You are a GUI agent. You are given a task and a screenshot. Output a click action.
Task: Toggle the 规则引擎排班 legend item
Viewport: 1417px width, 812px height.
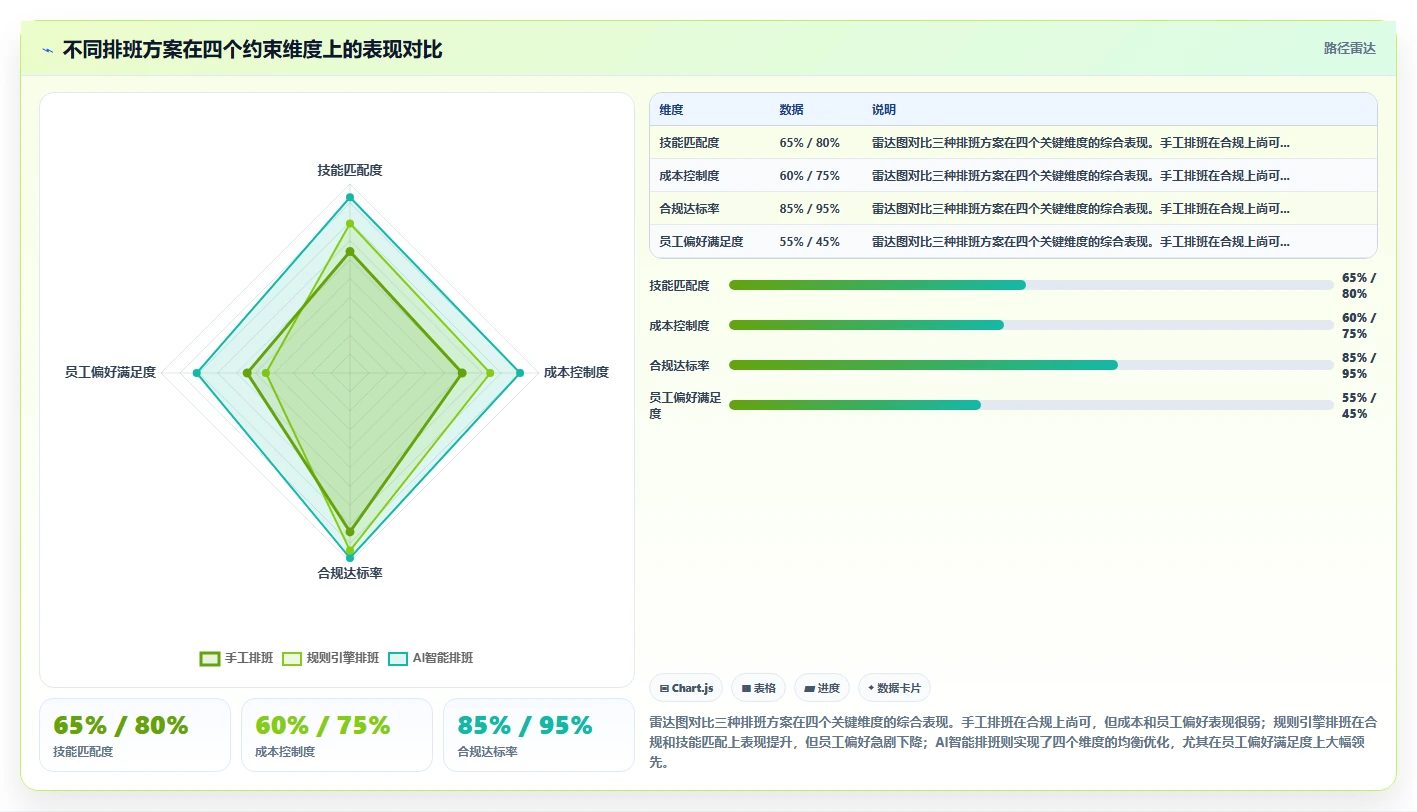pos(331,658)
